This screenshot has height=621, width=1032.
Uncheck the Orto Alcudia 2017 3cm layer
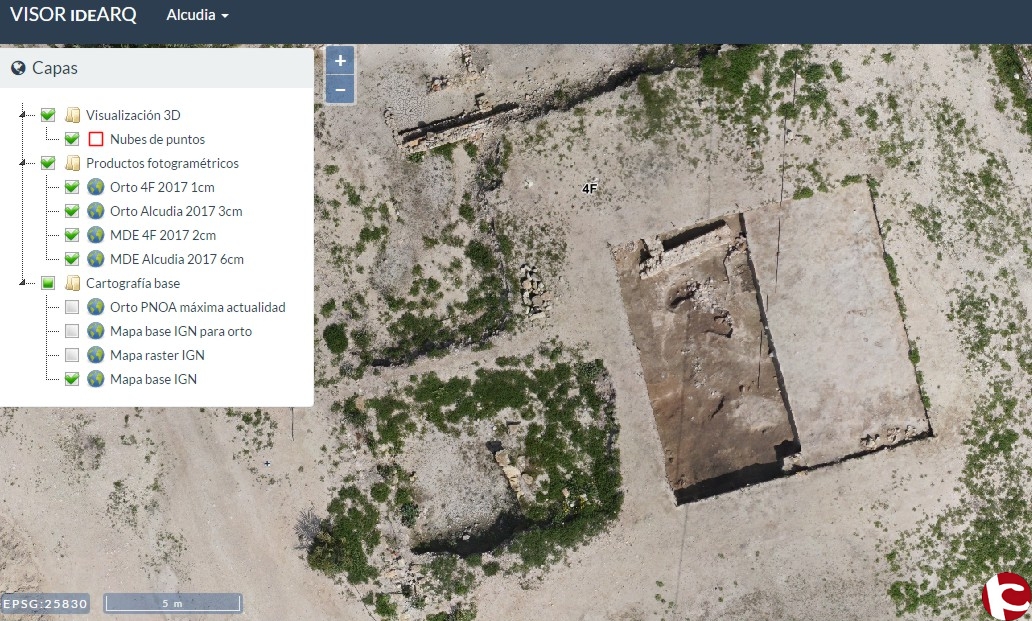72,211
